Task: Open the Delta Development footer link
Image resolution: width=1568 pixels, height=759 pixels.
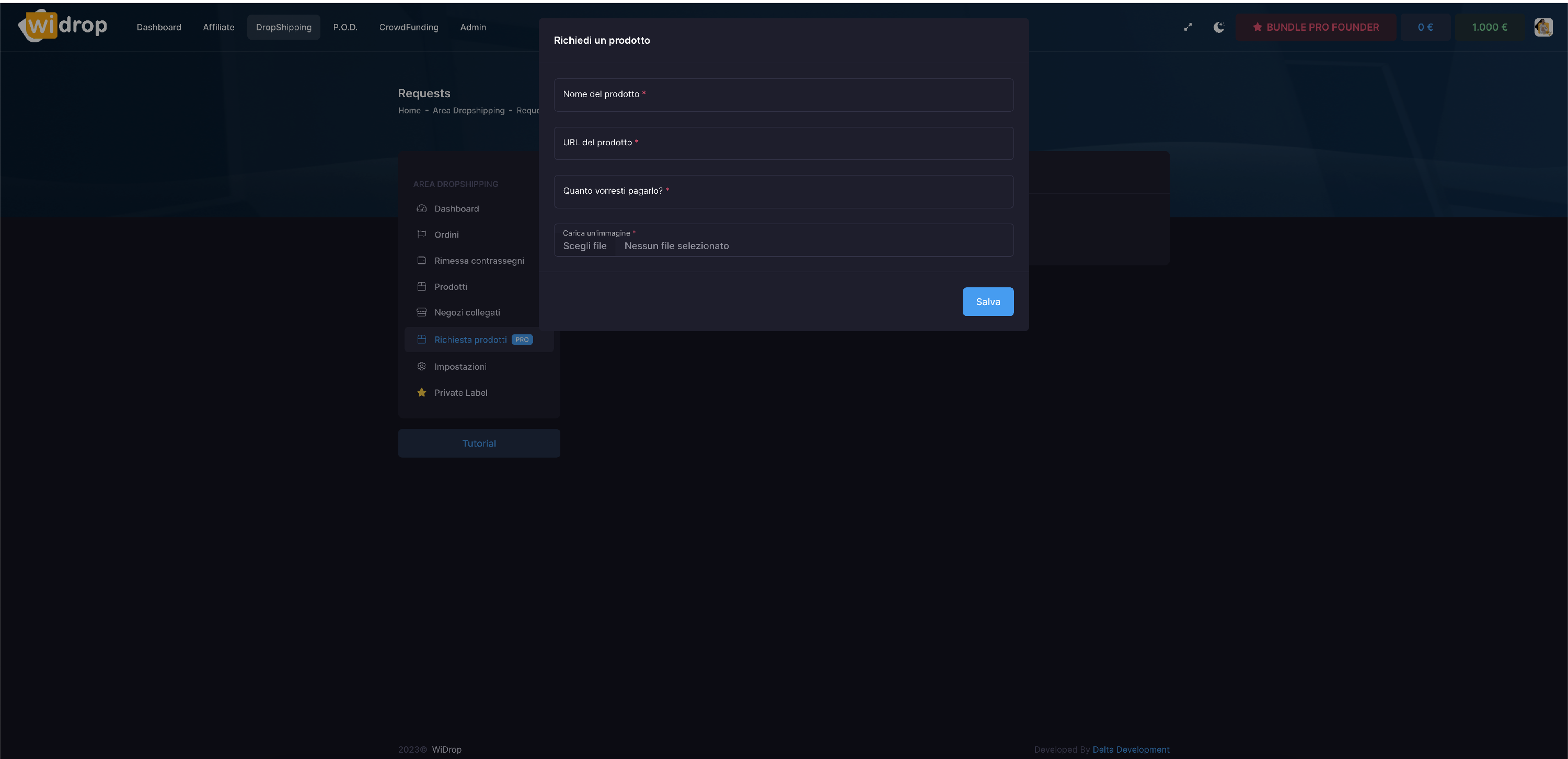Action: point(1131,749)
